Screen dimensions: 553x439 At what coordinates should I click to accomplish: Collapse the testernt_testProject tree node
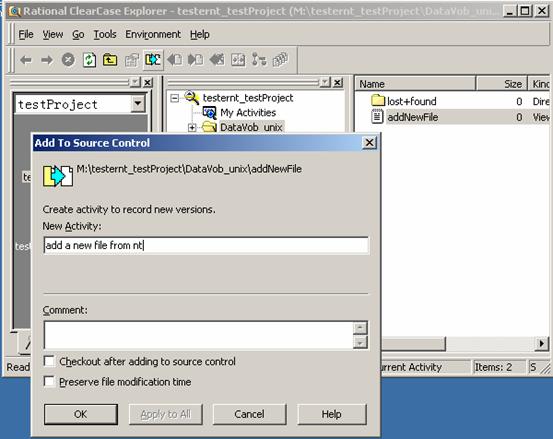[174, 98]
